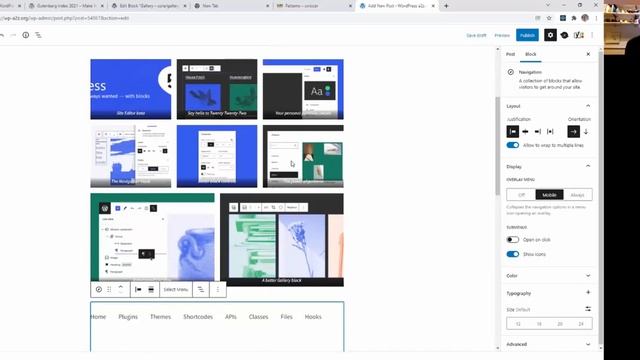Collapse the Layout panel
The height and width of the screenshot is (360, 640).
588,106
